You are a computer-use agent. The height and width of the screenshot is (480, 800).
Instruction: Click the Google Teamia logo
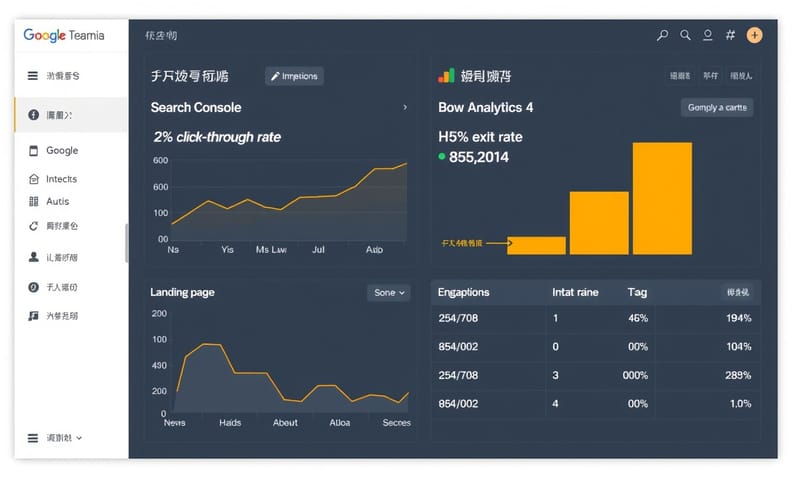63,35
